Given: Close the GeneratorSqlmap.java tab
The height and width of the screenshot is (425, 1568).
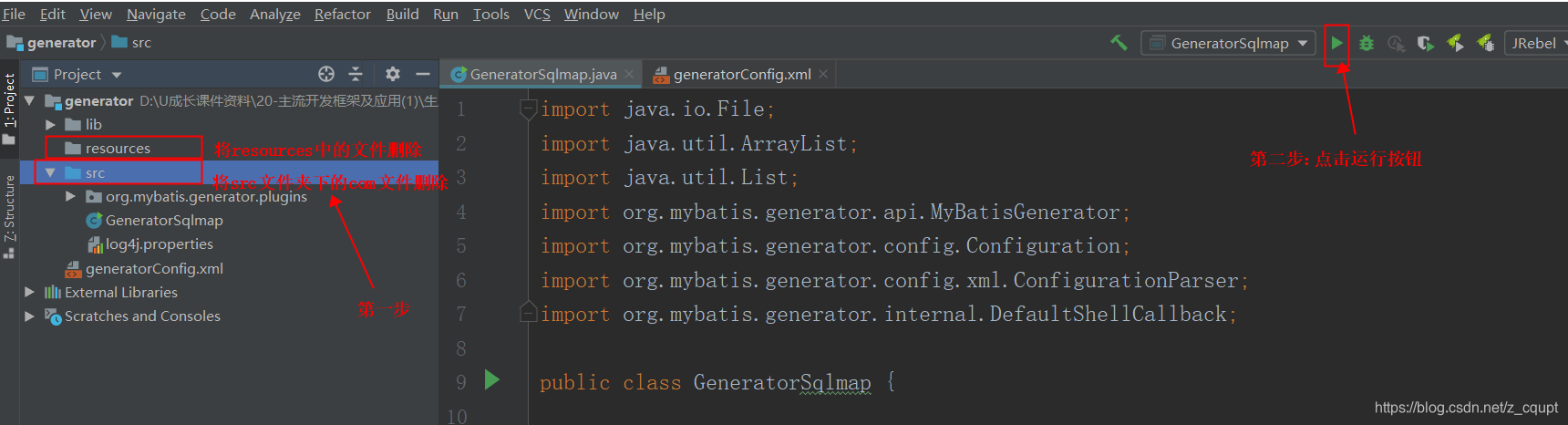Looking at the screenshot, I should [629, 74].
